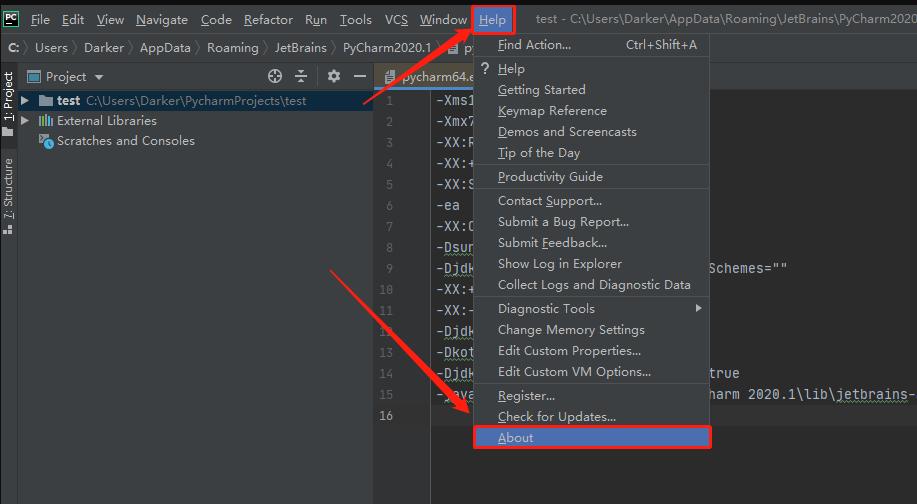
Task: Click the Collapse All icon in Project panel
Action: 301,76
